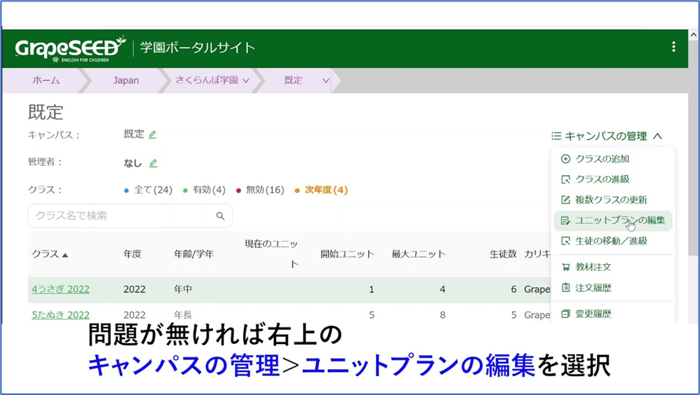700x395 pixels.
Task: Click the 開始ユニット column header
Action: click(347, 254)
